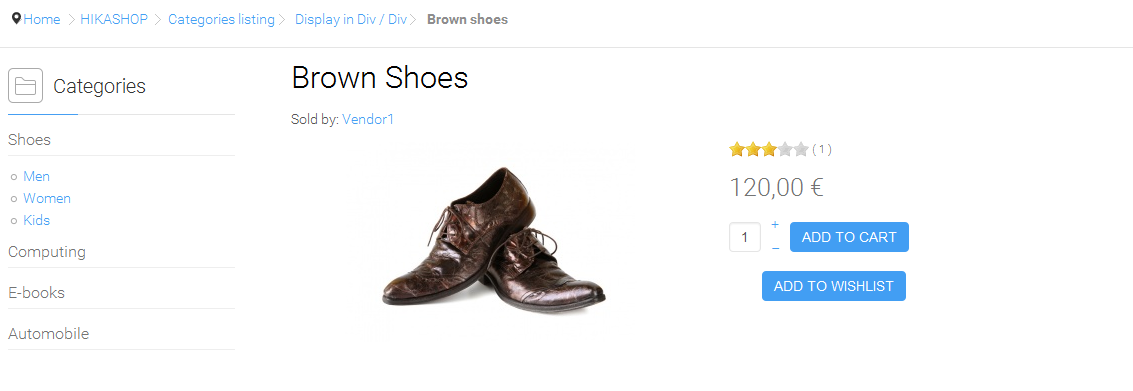Open the Women shoes subcategory

coord(47,198)
